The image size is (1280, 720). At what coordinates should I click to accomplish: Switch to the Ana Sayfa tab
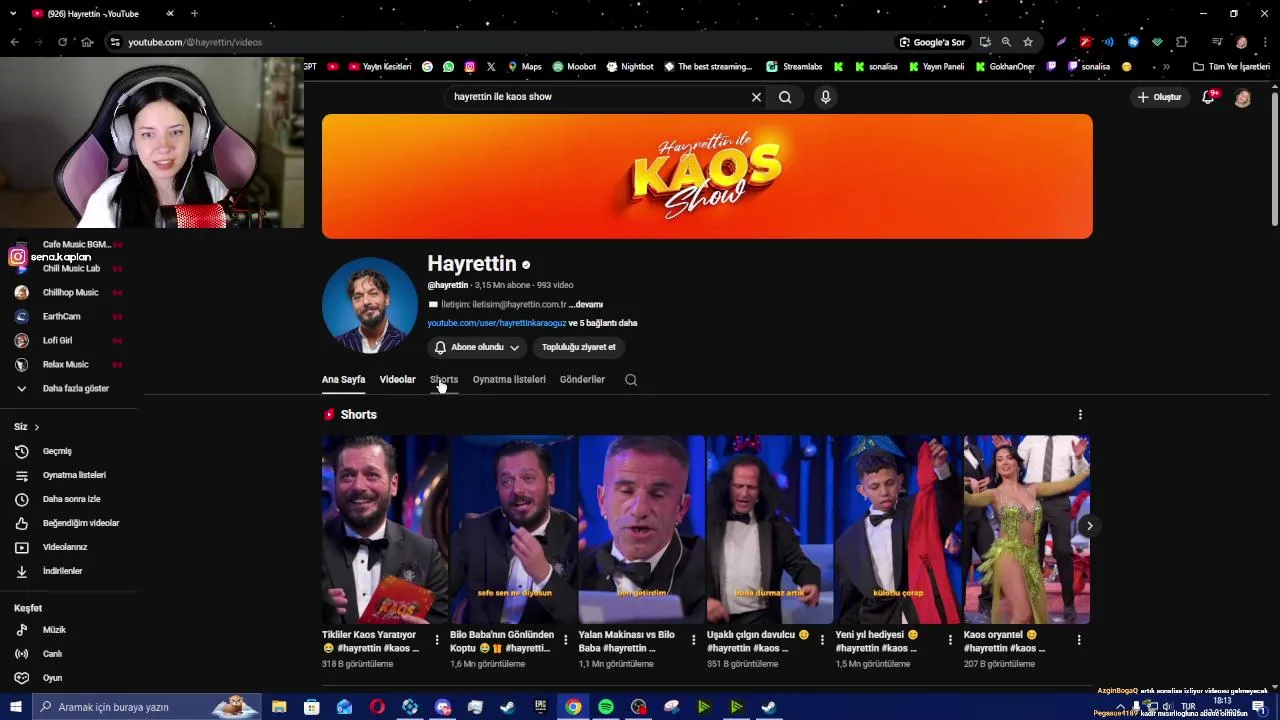(343, 380)
